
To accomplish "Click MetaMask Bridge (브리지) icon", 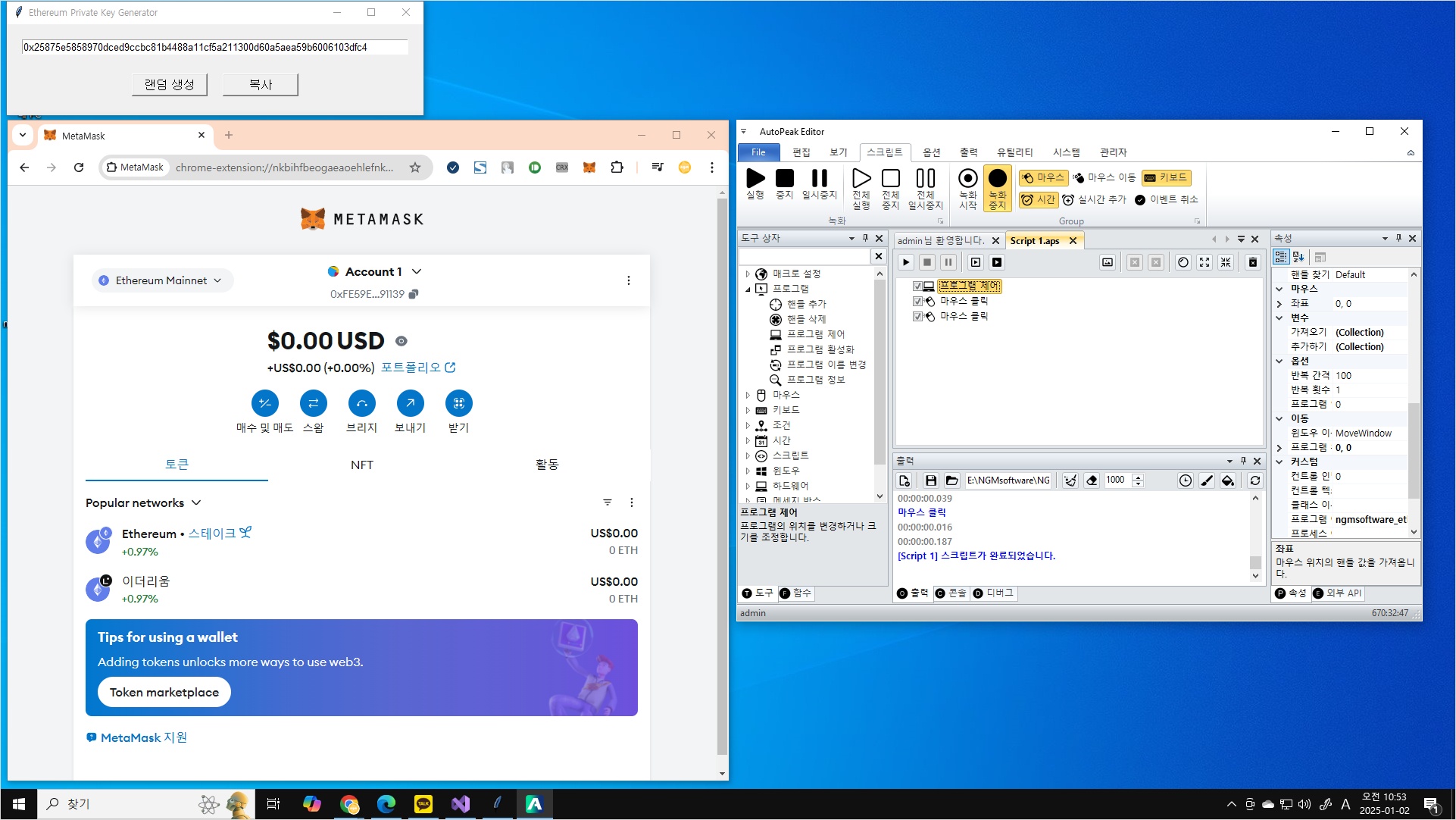I will [x=362, y=403].
